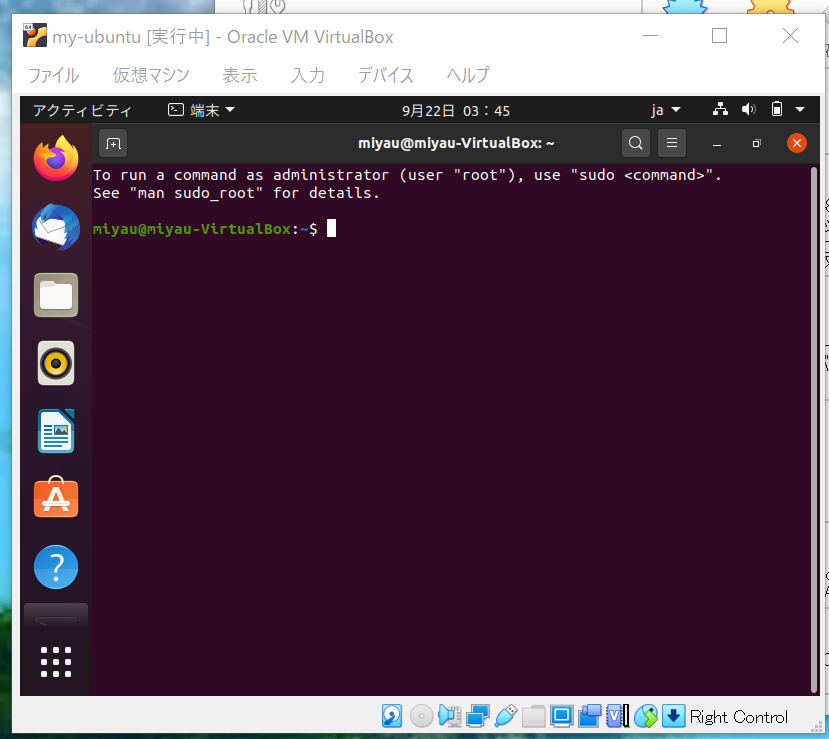829x739 pixels.
Task: Click the volume icon in top bar
Action: (x=749, y=110)
